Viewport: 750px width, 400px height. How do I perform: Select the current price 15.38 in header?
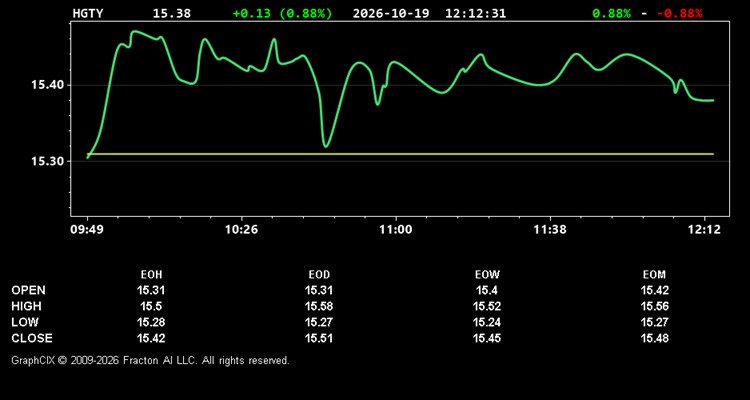[x=172, y=13]
